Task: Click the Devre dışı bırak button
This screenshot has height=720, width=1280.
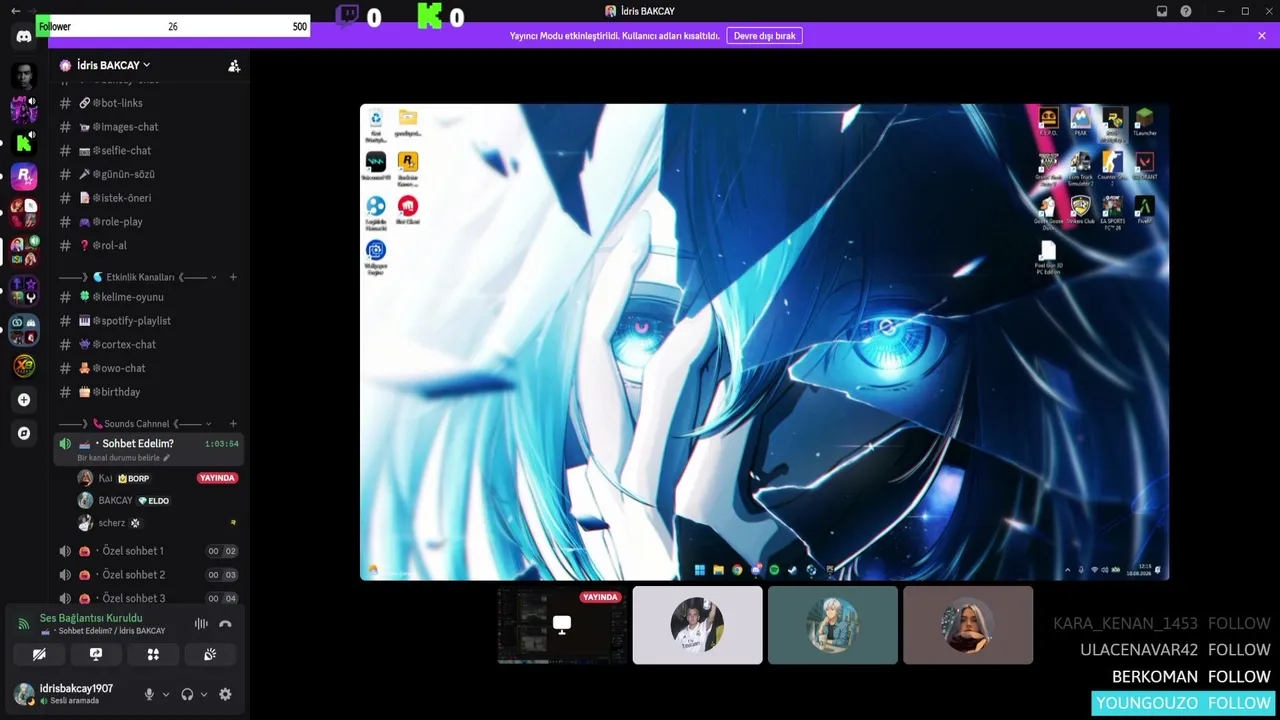Action: (x=764, y=36)
